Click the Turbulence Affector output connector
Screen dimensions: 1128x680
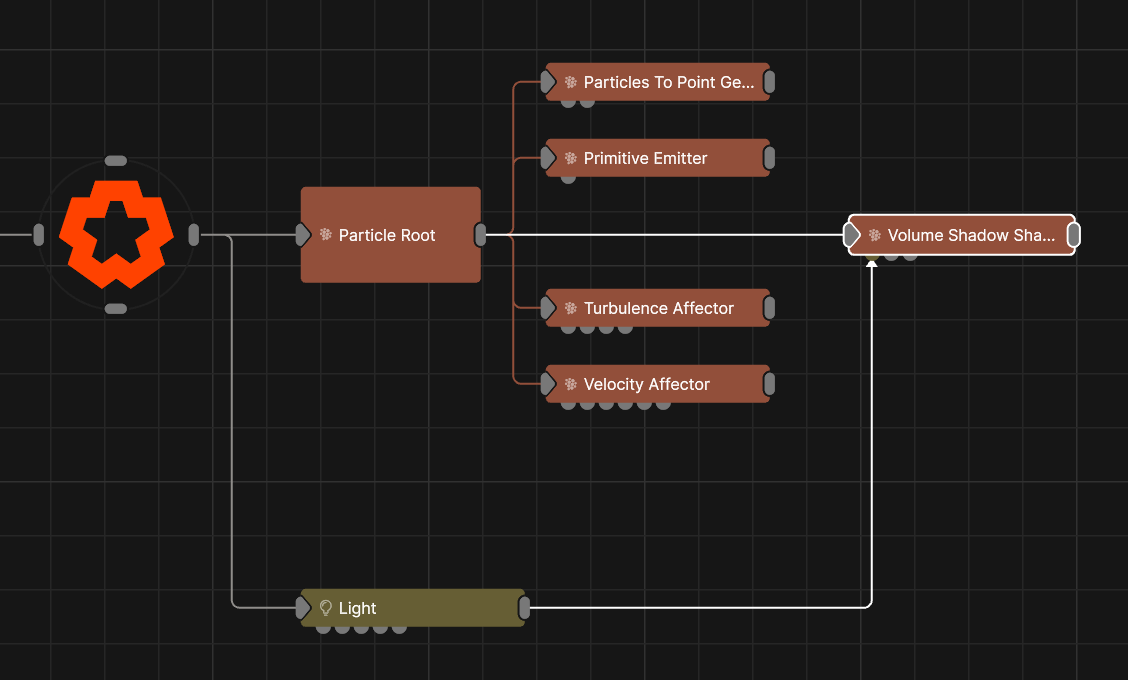(769, 308)
